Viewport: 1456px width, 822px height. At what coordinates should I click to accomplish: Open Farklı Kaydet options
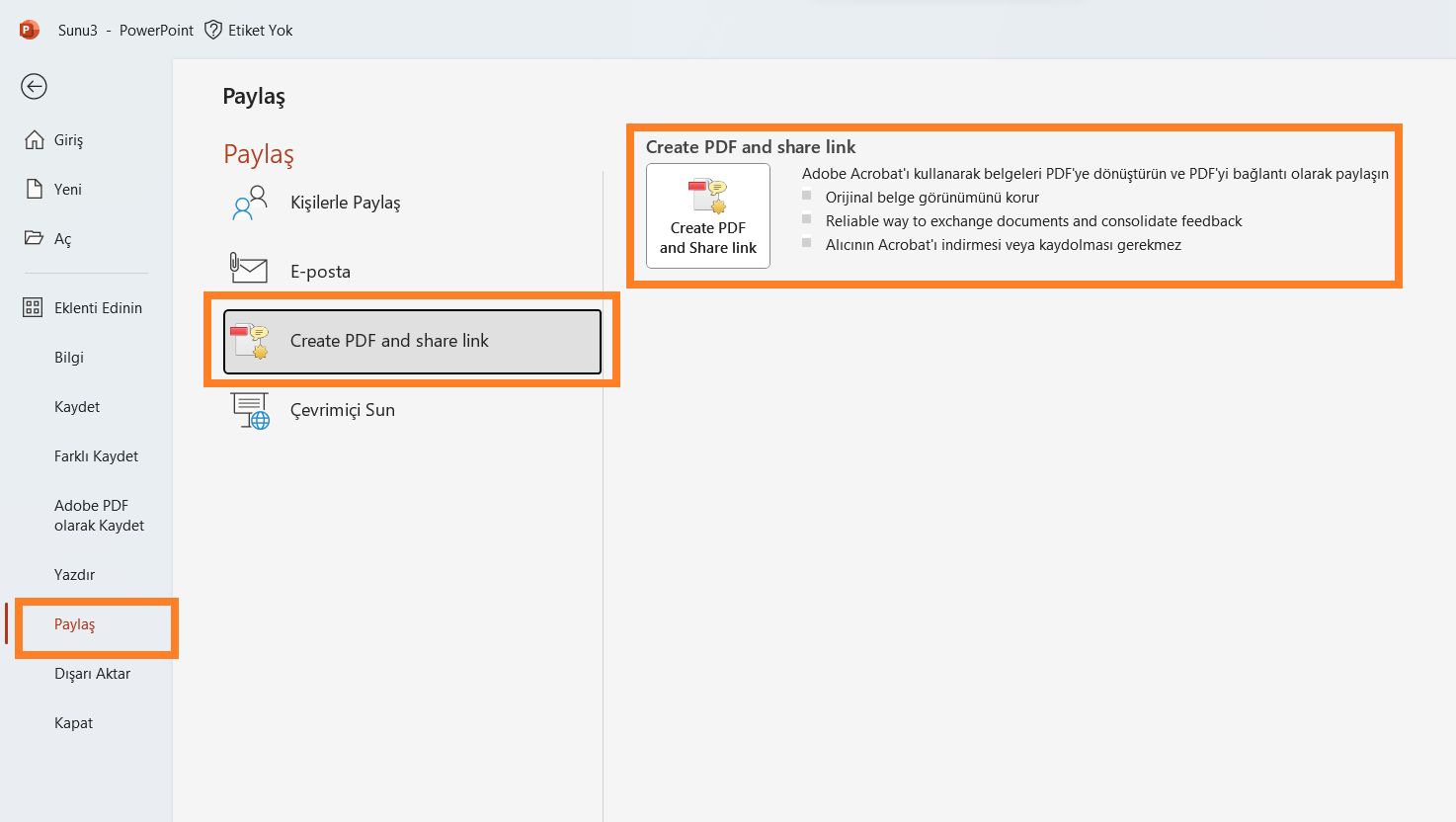coord(95,455)
